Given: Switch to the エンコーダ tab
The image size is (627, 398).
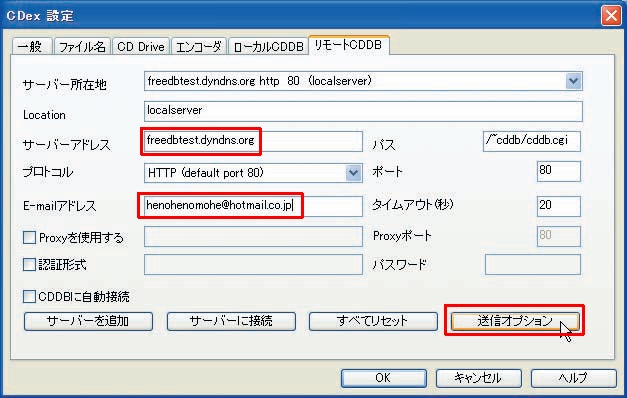Looking at the screenshot, I should tap(199, 46).
